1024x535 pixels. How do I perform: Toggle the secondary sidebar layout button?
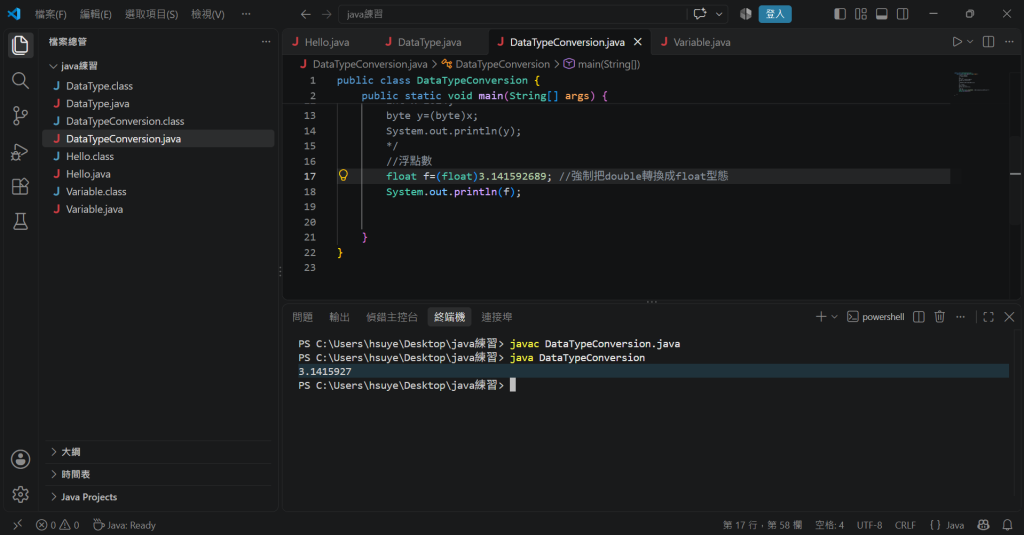pos(903,14)
